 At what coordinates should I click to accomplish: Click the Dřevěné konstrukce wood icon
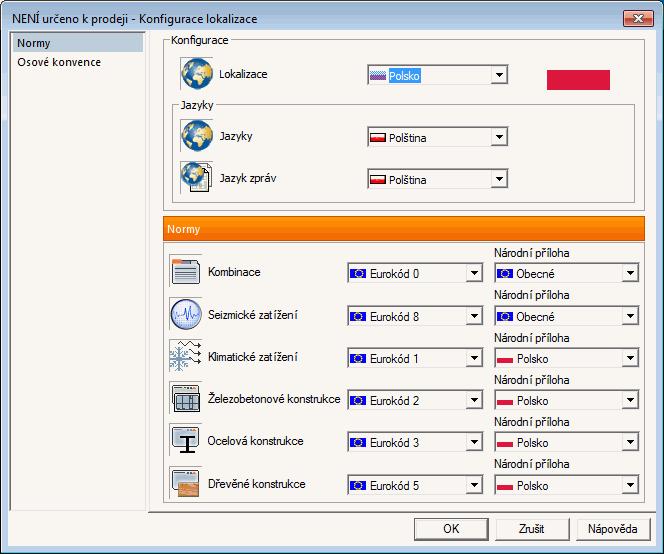click(x=186, y=483)
